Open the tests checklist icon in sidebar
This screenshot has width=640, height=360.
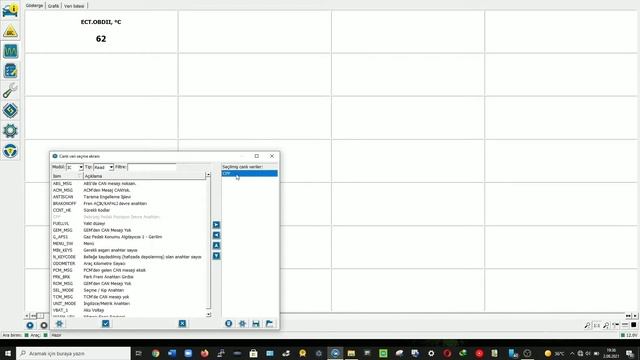(10, 71)
